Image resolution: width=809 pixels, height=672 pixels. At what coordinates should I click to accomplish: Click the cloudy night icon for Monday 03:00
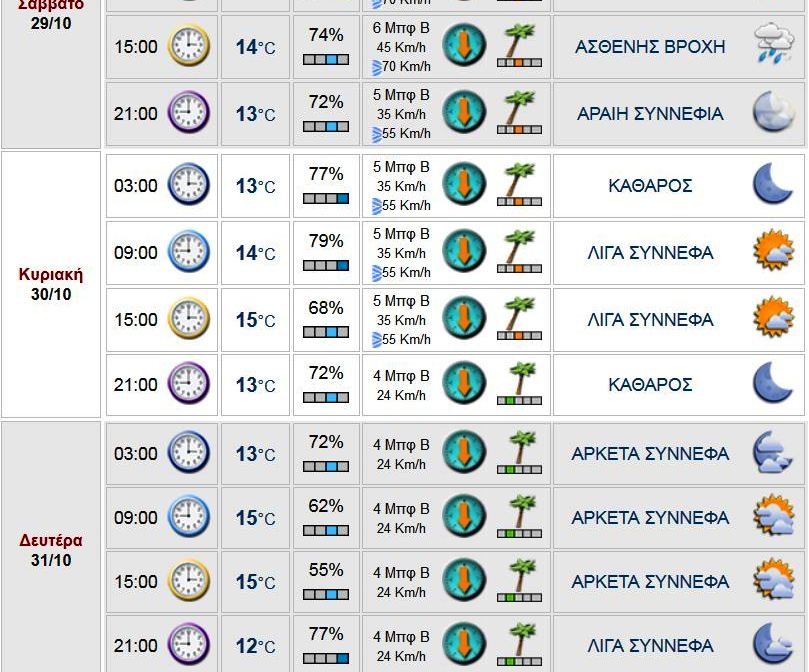772,453
